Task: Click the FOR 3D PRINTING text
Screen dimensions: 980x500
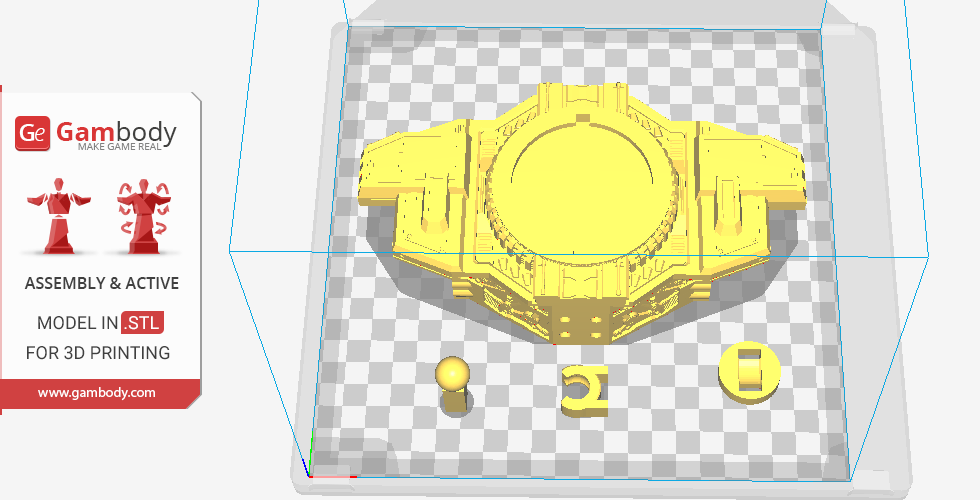Action: coord(97,352)
